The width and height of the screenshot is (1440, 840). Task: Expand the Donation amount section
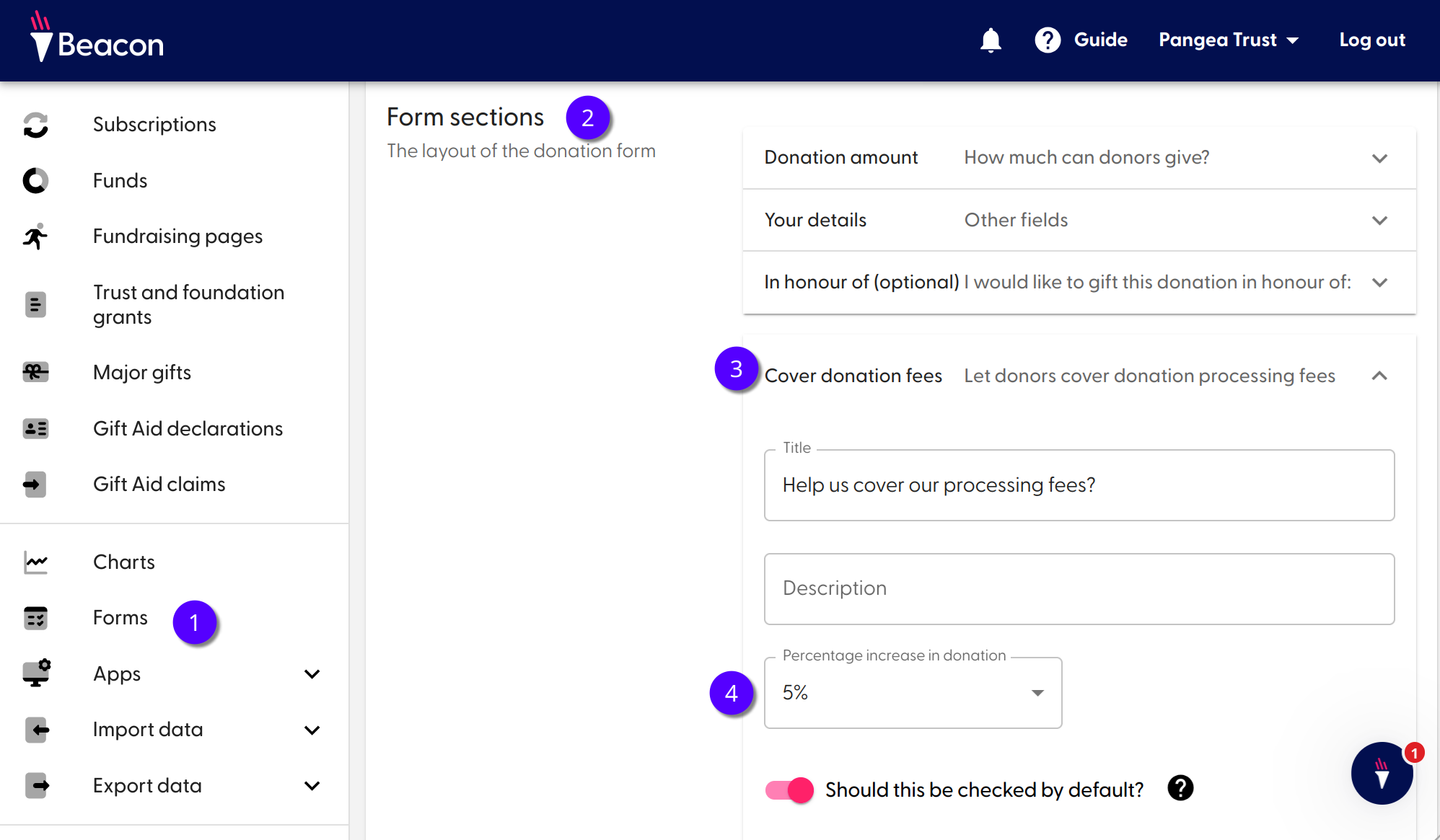pyautogui.click(x=1379, y=158)
